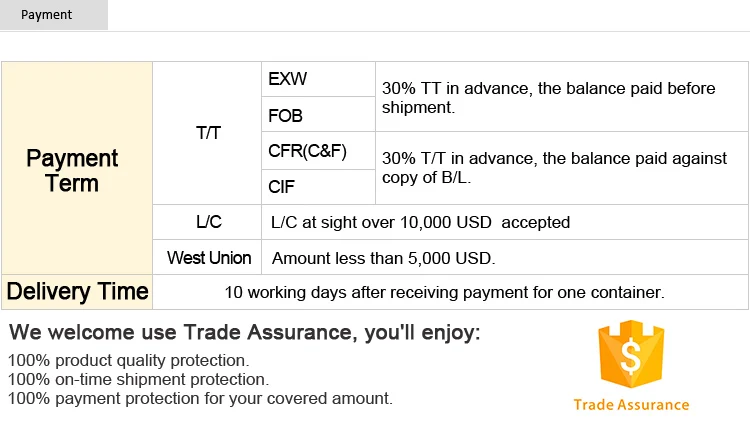Select the CIF trade term cell
Image resolution: width=750 pixels, height=433 pixels.
(x=283, y=187)
